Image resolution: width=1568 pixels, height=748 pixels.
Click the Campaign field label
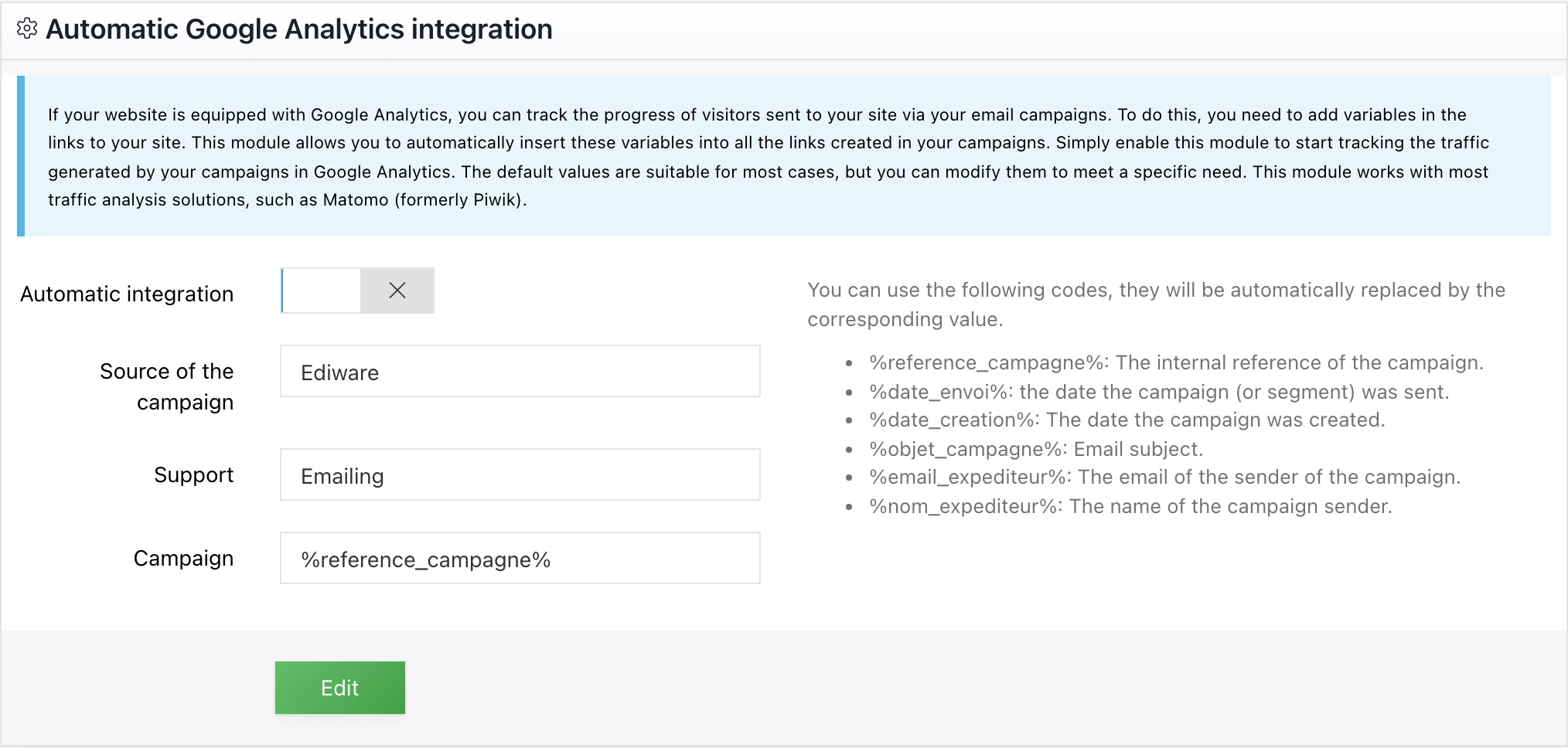[x=183, y=558]
